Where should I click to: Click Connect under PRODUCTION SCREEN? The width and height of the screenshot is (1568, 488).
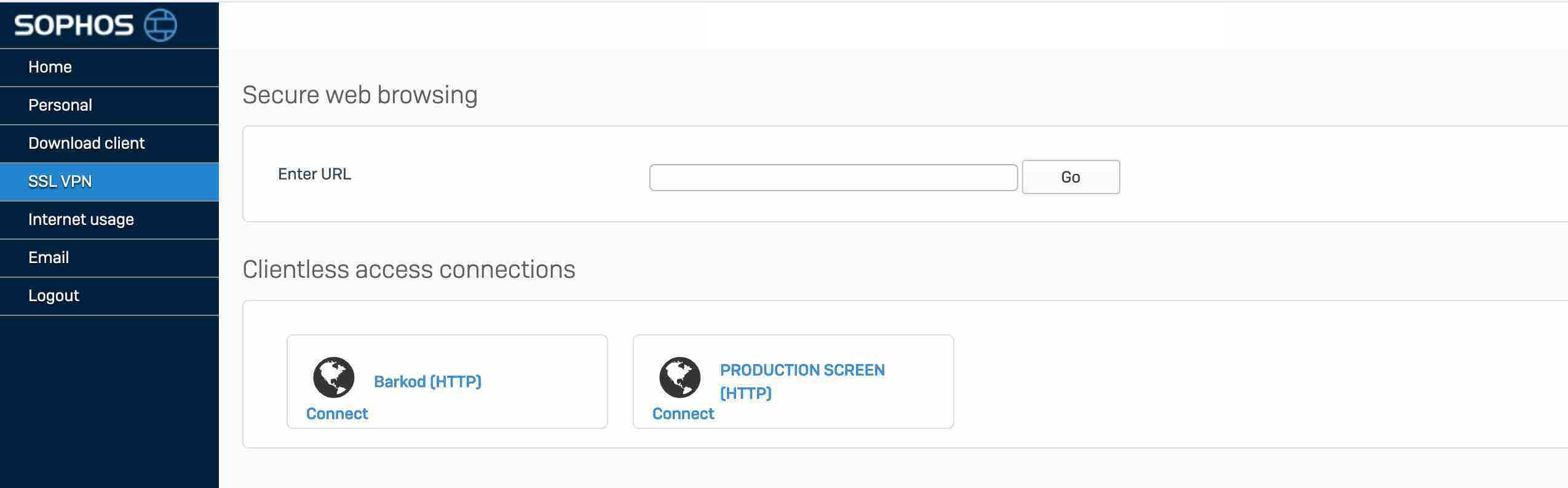coord(683,414)
